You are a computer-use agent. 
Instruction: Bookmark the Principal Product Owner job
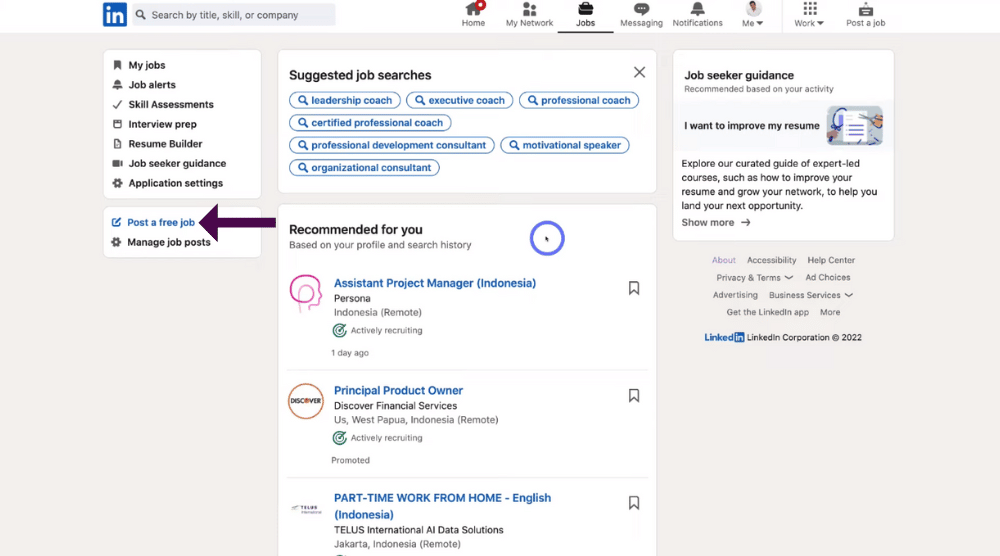[x=634, y=395]
